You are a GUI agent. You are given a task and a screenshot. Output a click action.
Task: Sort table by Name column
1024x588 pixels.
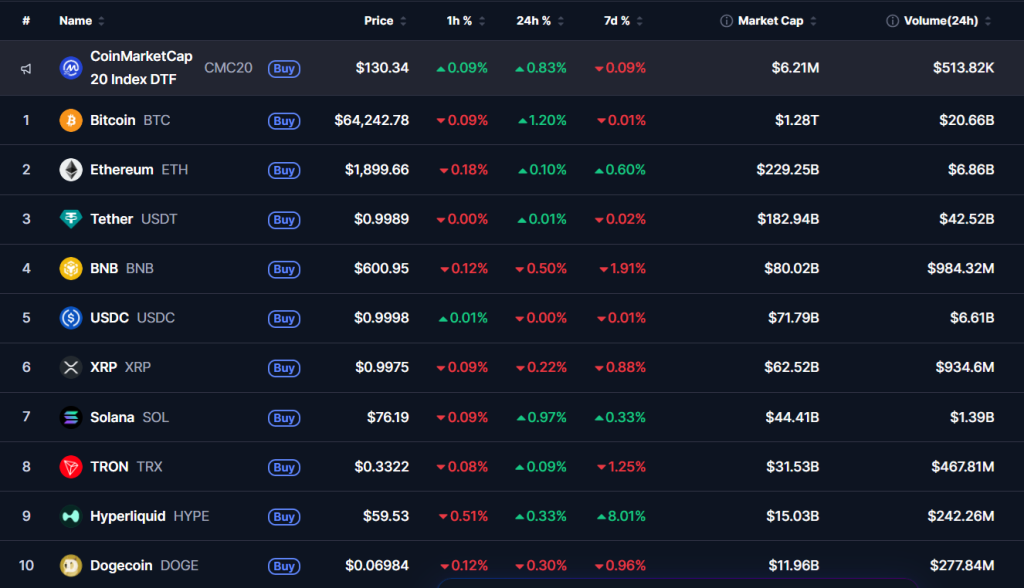pos(82,21)
